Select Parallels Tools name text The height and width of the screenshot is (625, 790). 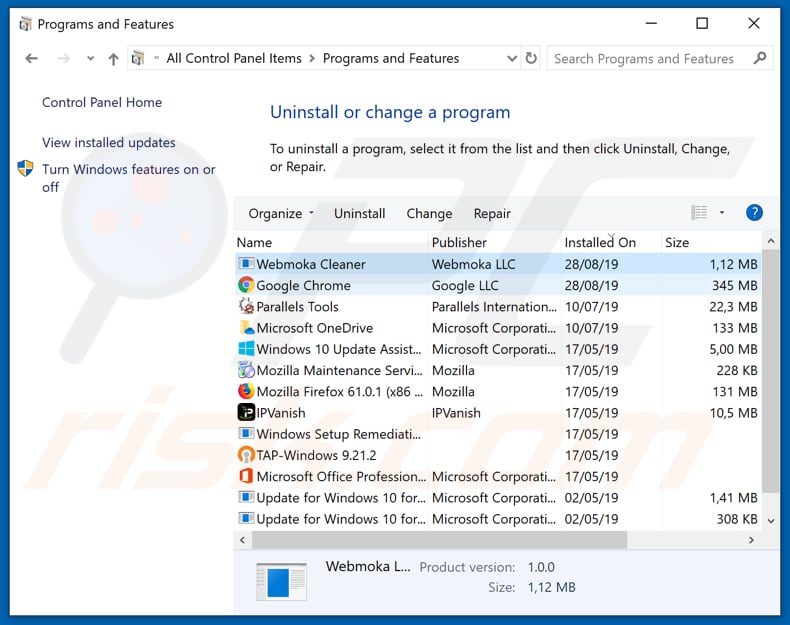[297, 306]
